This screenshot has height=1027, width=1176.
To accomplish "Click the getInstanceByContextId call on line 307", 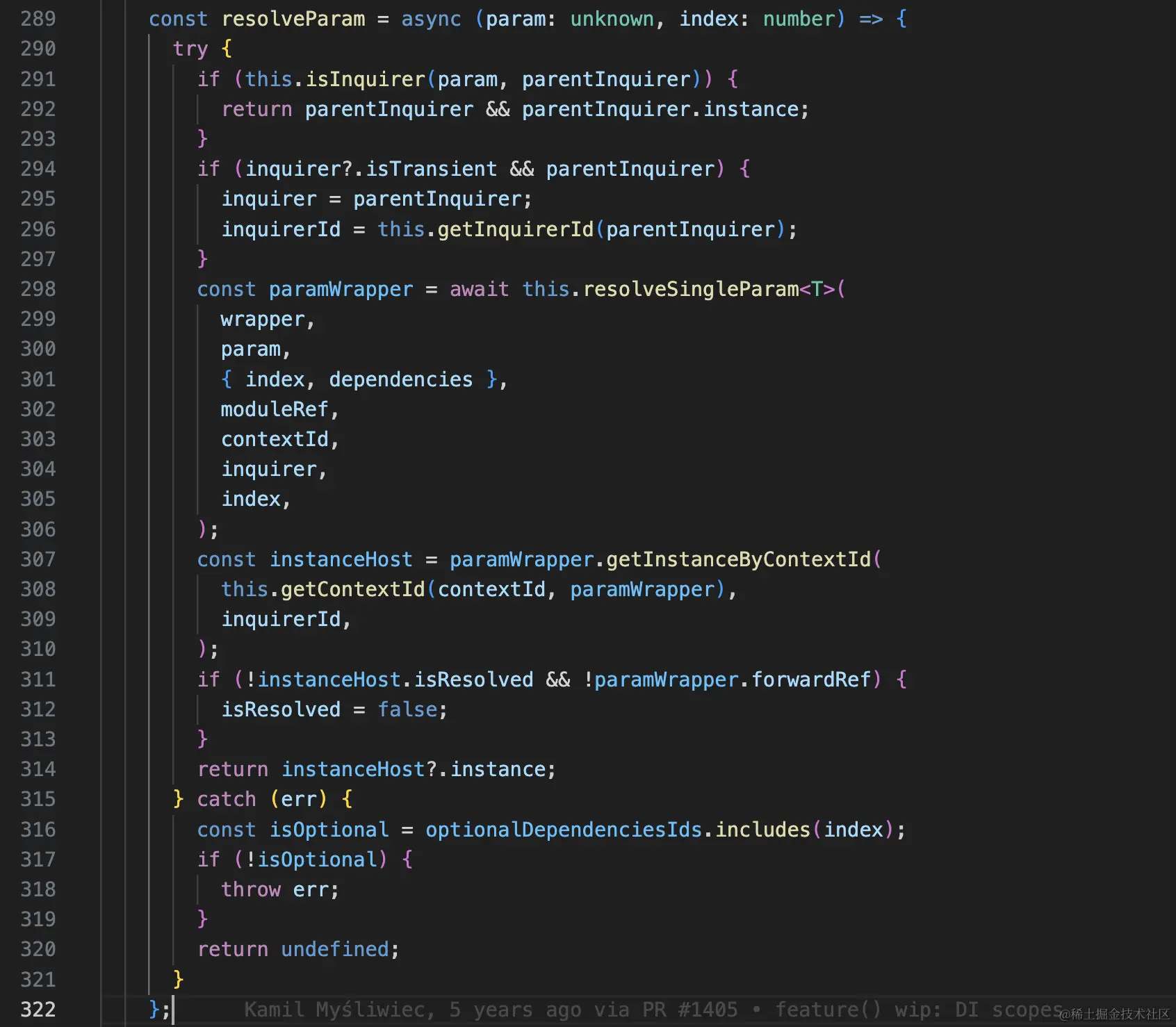I will (738, 559).
